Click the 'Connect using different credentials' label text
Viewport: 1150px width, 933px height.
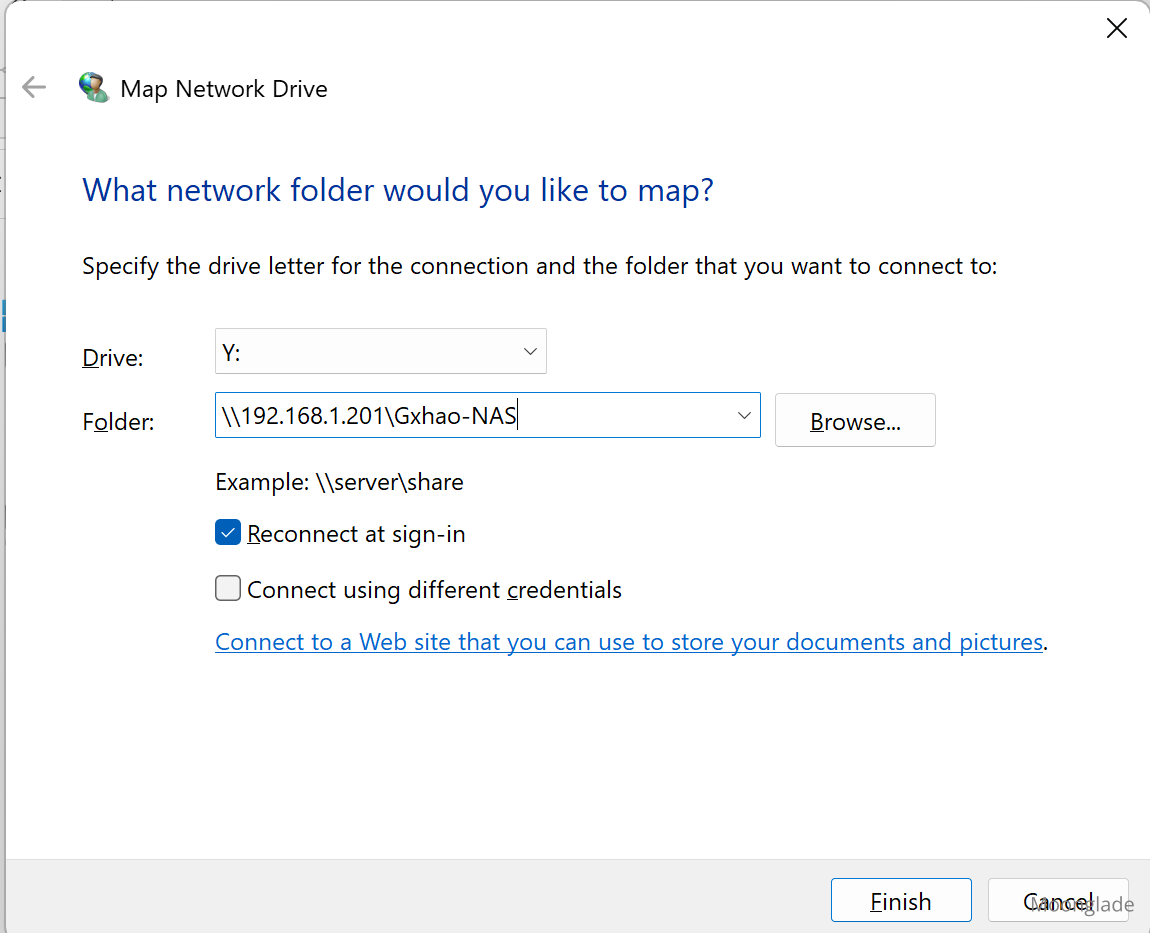point(434,590)
